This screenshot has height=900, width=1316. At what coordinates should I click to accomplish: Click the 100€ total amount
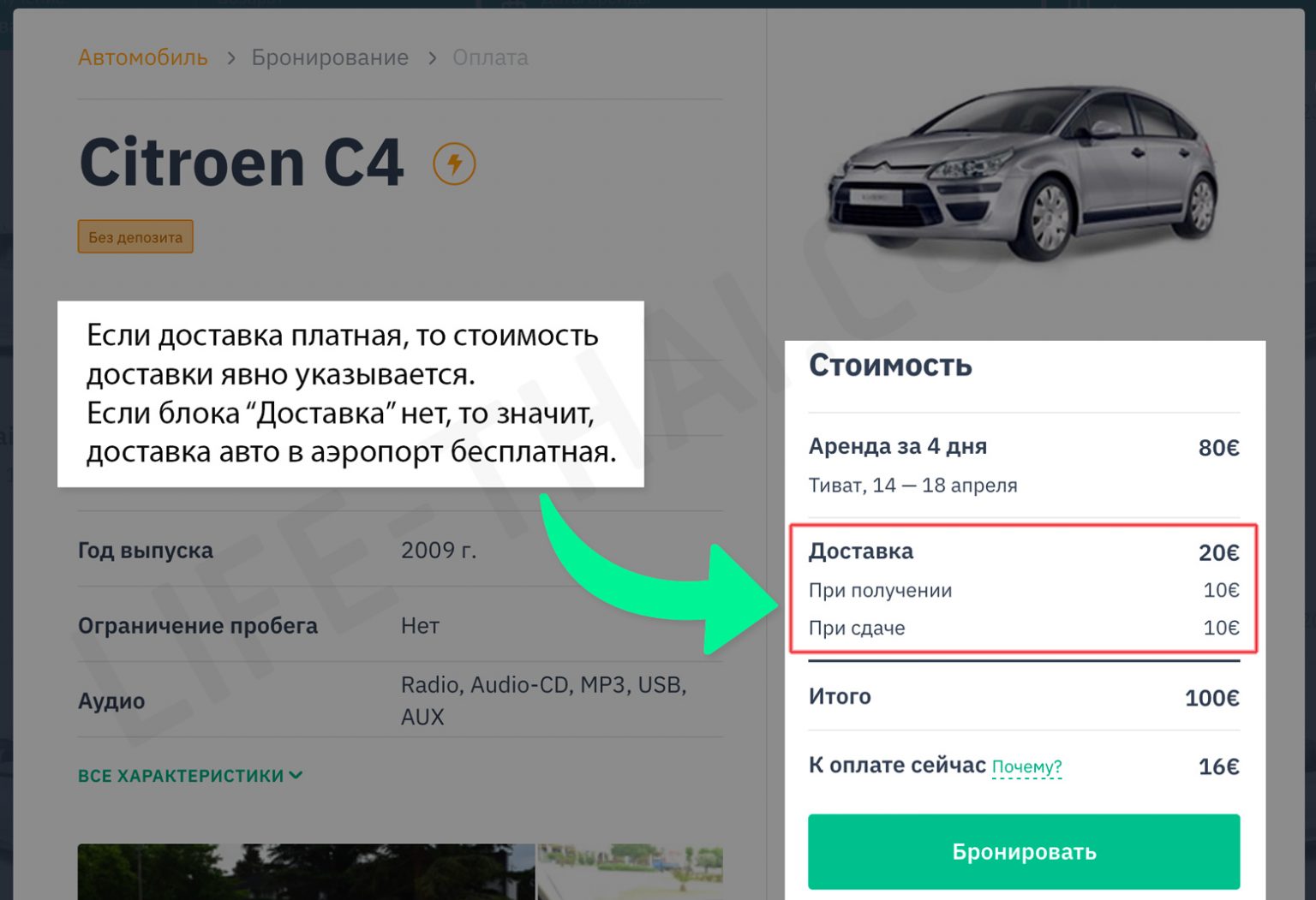coord(1211,698)
